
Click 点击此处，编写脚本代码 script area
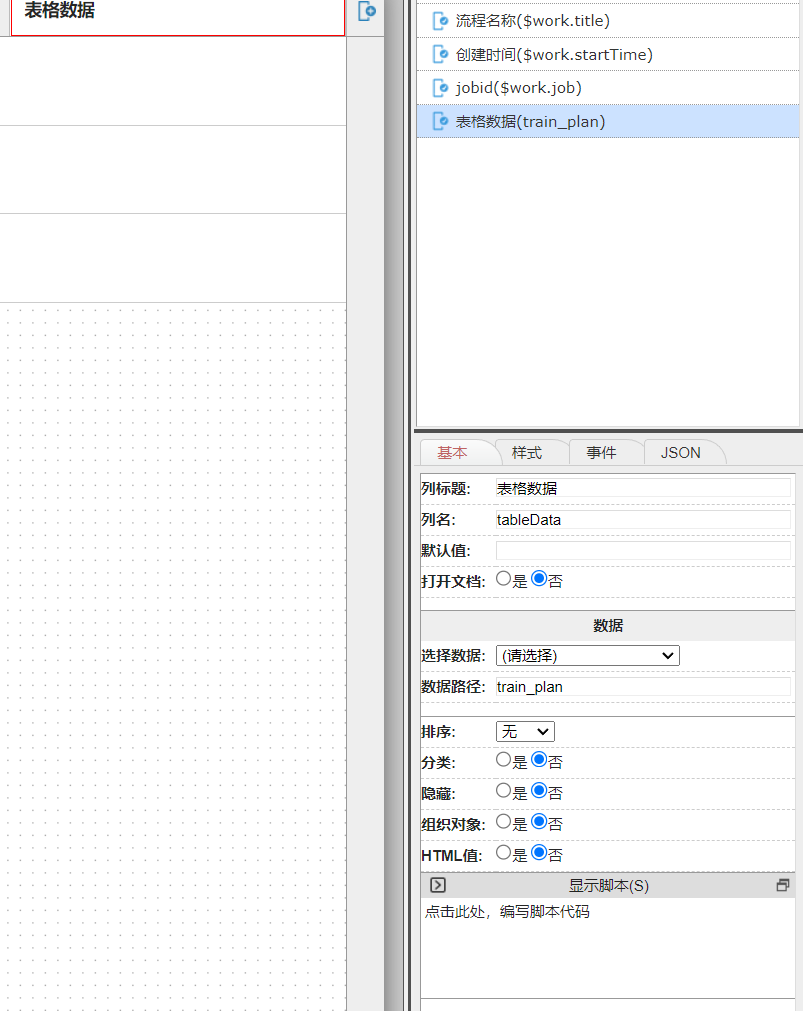click(x=608, y=948)
